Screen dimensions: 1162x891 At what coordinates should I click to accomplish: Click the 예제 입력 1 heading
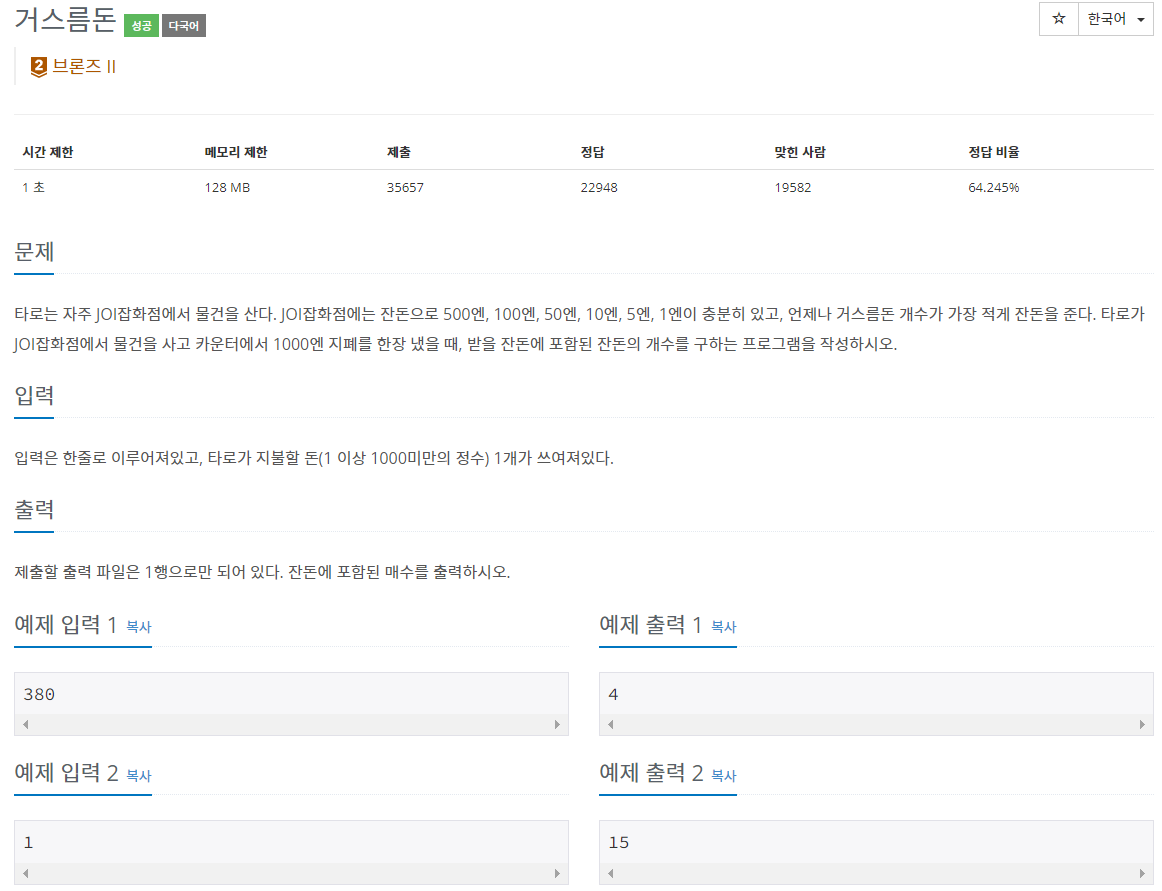(x=66, y=625)
